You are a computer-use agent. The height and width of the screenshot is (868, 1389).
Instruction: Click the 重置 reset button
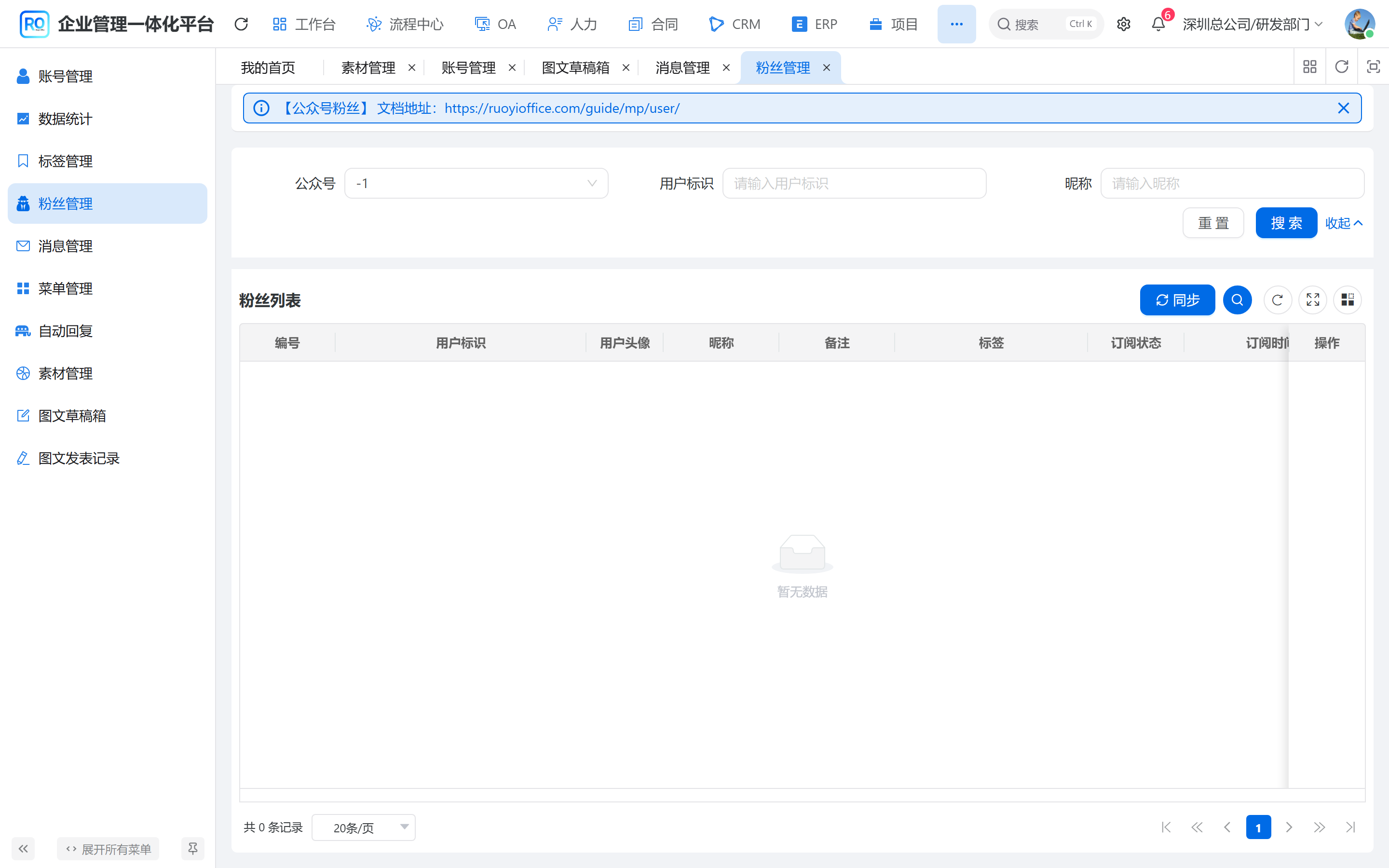(1213, 223)
